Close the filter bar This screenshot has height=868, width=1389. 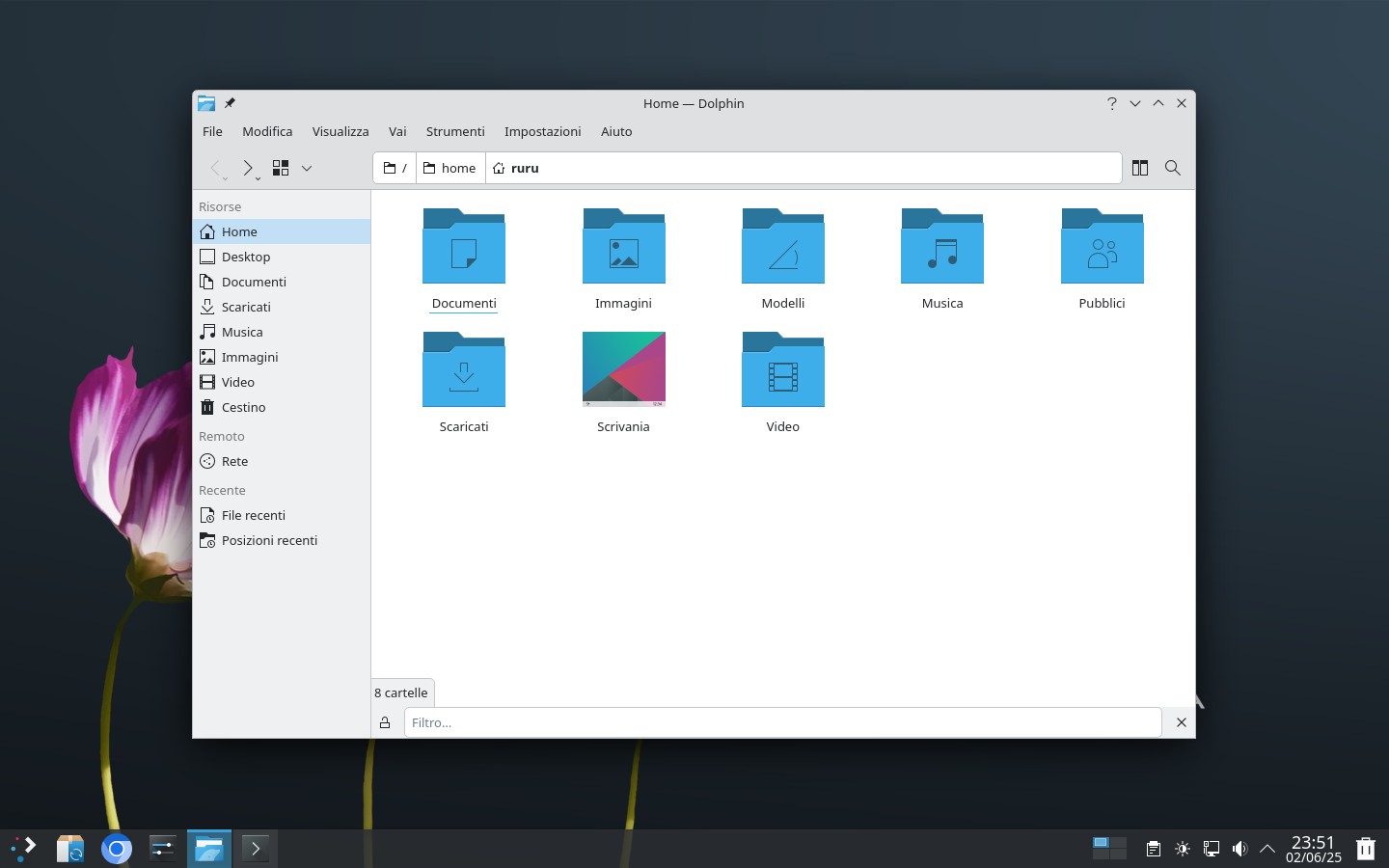[x=1181, y=722]
